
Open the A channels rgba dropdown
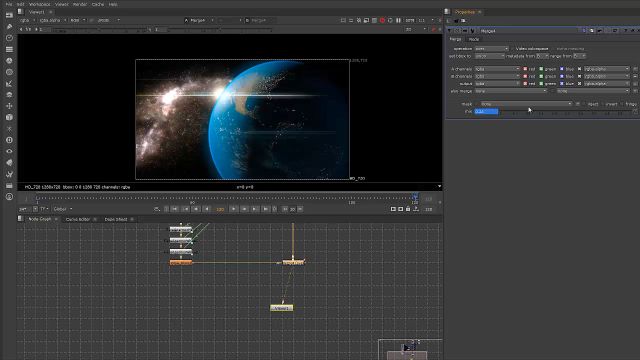coord(497,69)
